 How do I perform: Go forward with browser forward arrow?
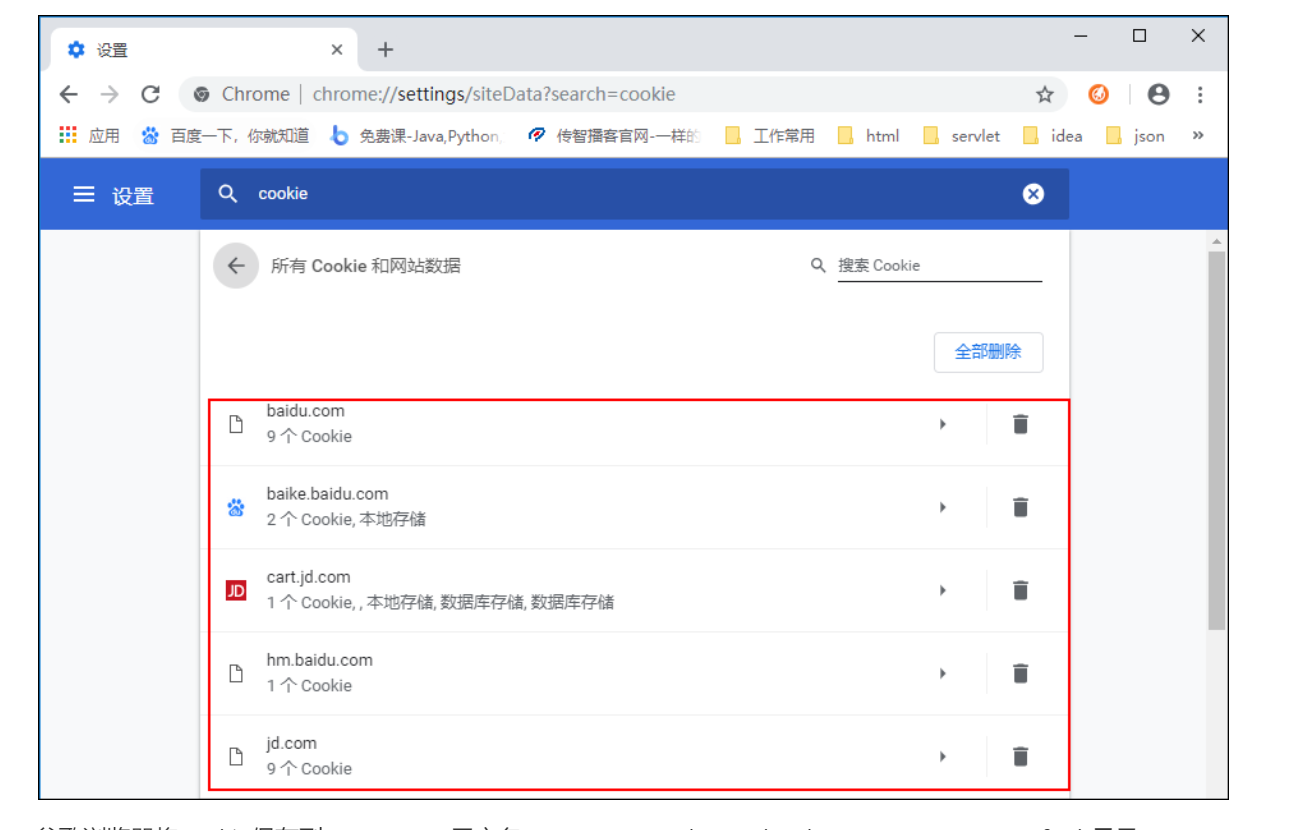pos(110,94)
